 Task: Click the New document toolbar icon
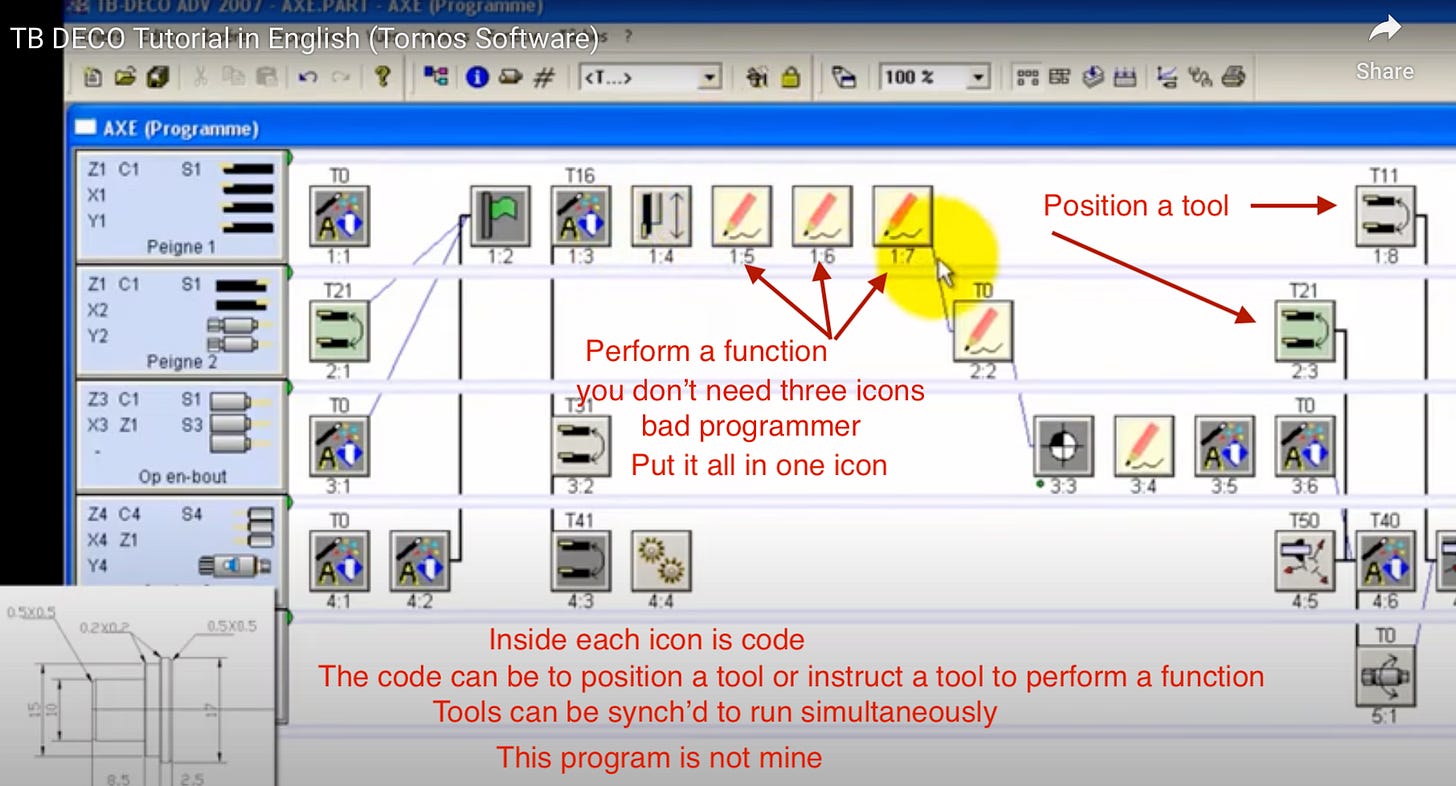93,77
